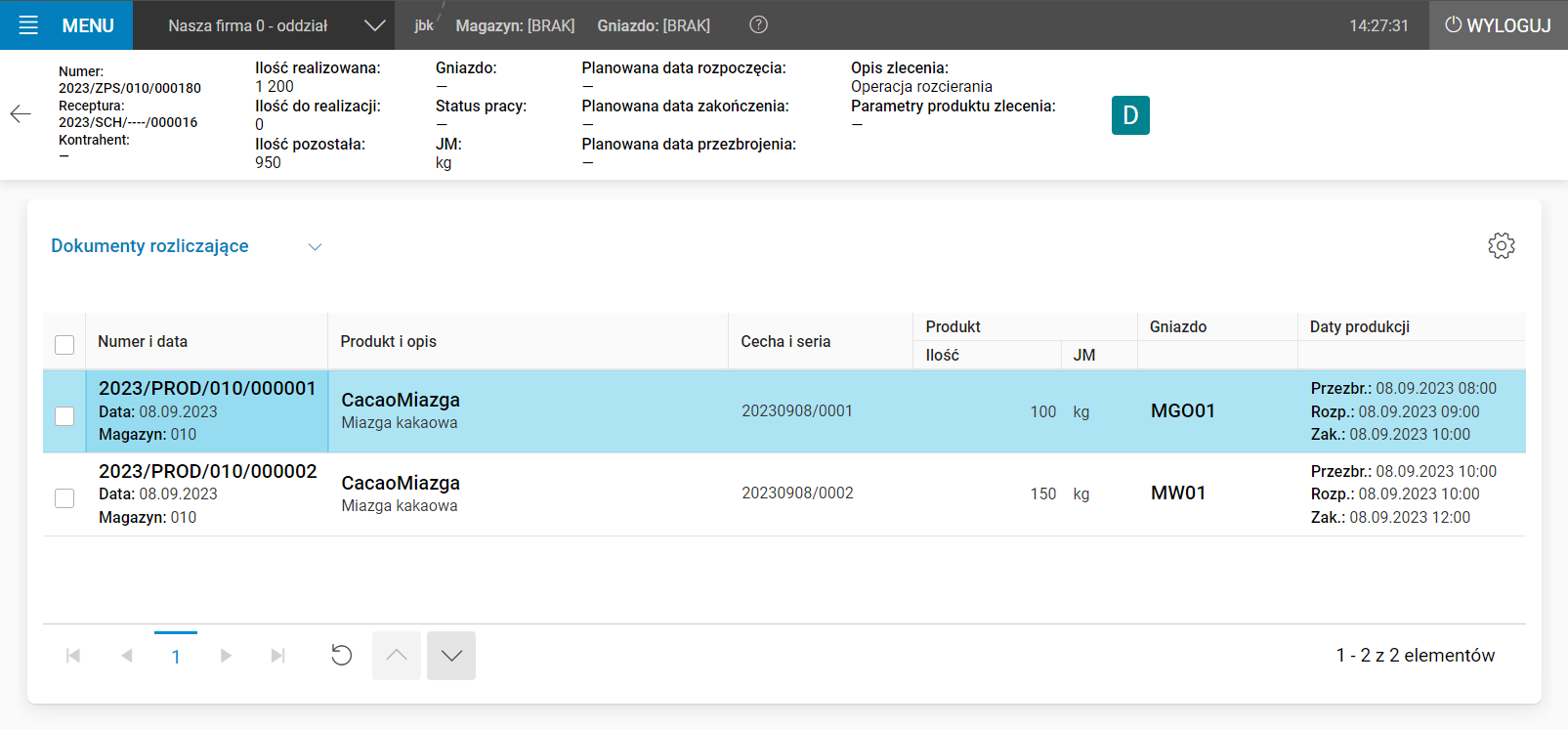
Task: Click the up chevron button in pager
Action: [397, 656]
